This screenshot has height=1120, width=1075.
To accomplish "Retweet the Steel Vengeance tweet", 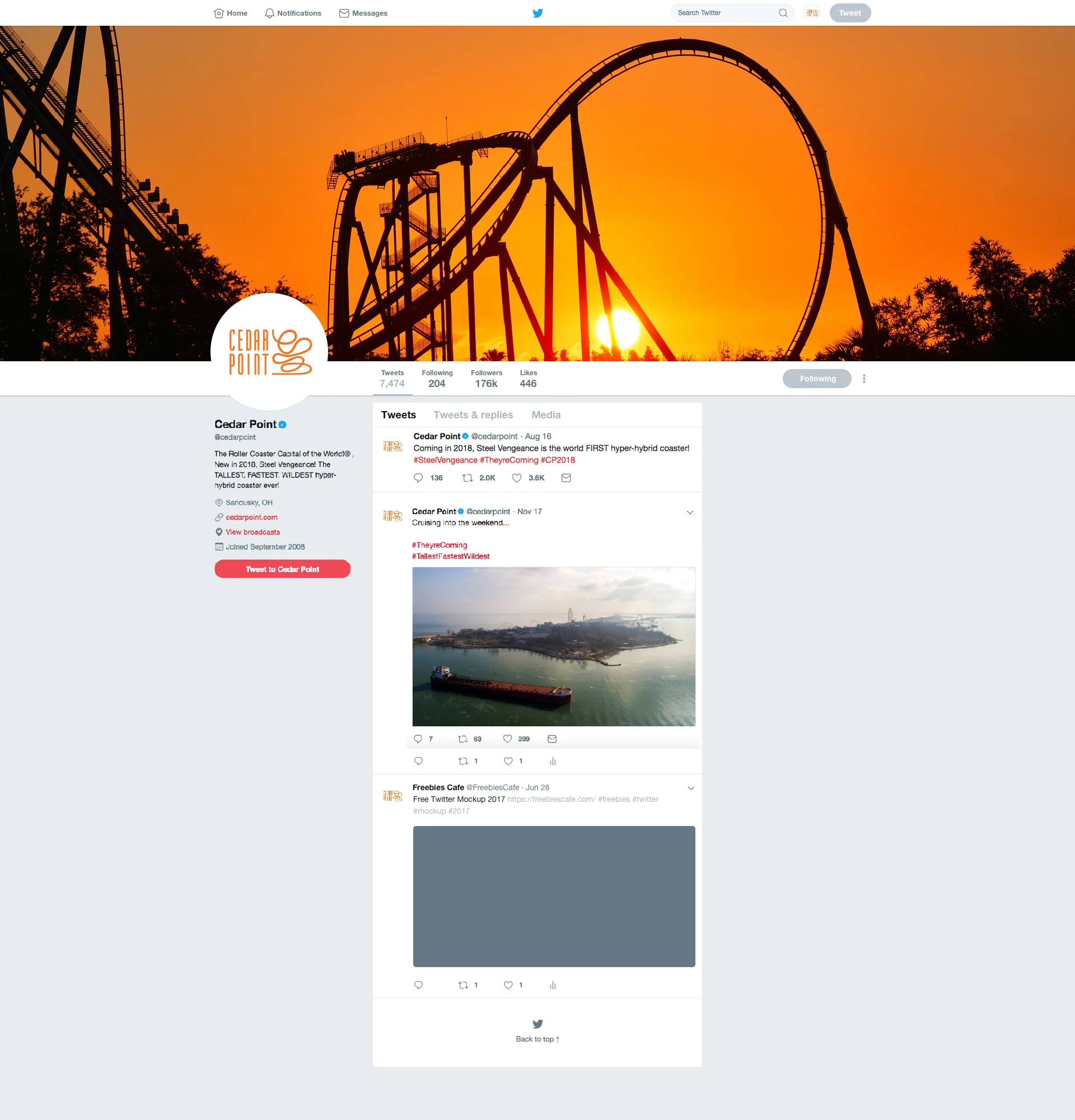I will pos(468,478).
